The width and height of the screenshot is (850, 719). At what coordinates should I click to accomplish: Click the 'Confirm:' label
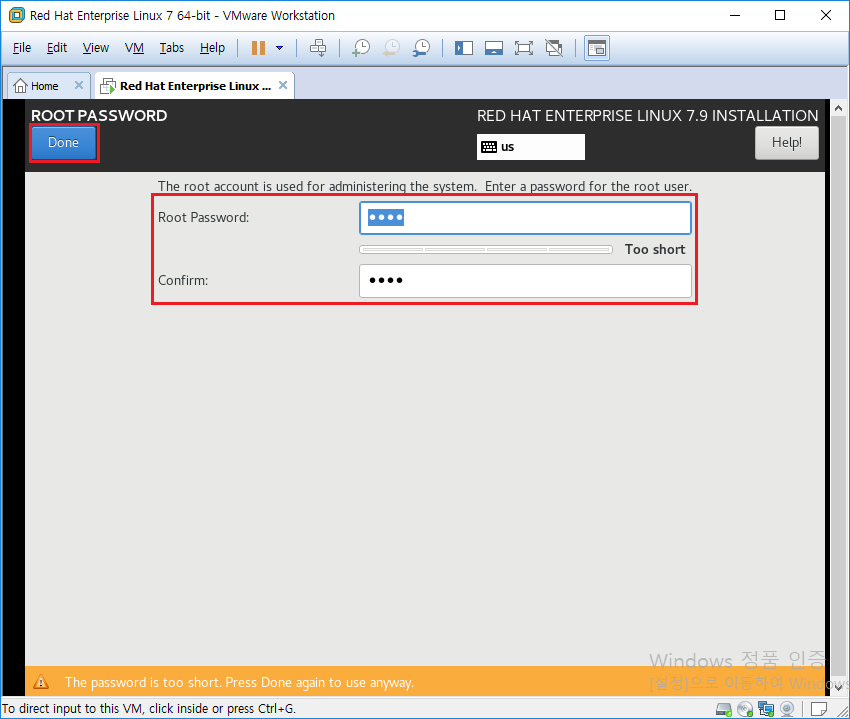183,280
